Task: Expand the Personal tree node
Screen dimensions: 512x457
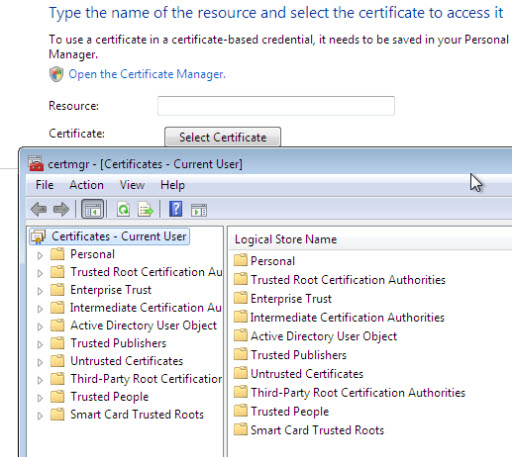Action: [40, 256]
